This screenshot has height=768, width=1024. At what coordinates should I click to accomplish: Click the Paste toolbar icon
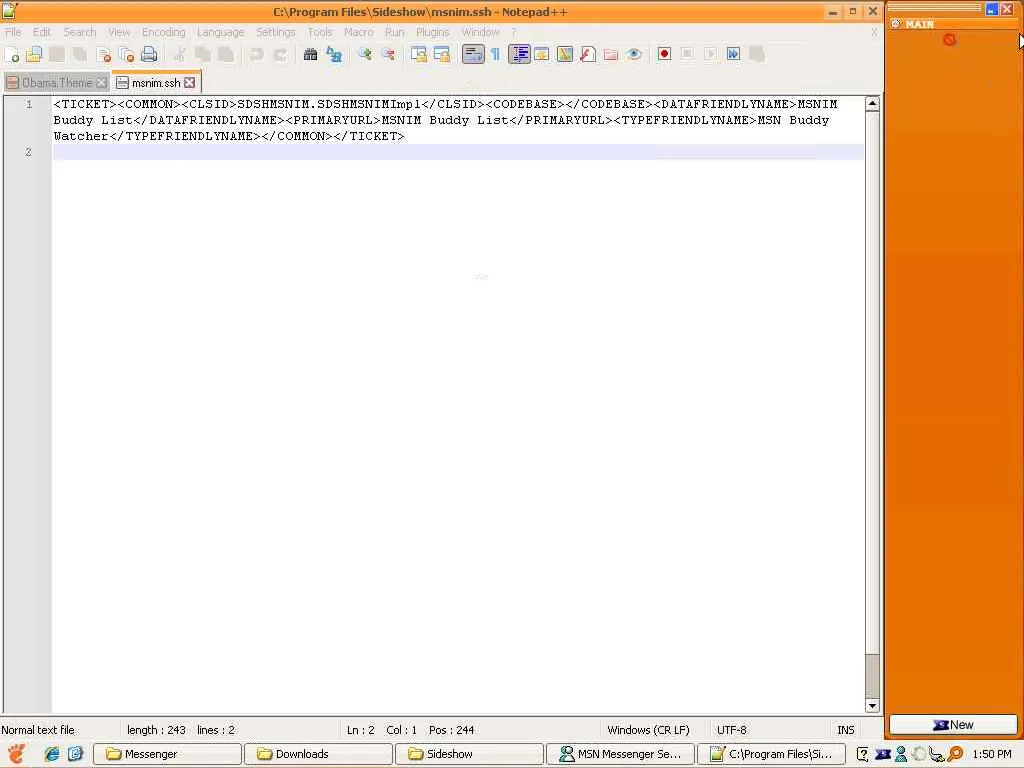tap(226, 54)
